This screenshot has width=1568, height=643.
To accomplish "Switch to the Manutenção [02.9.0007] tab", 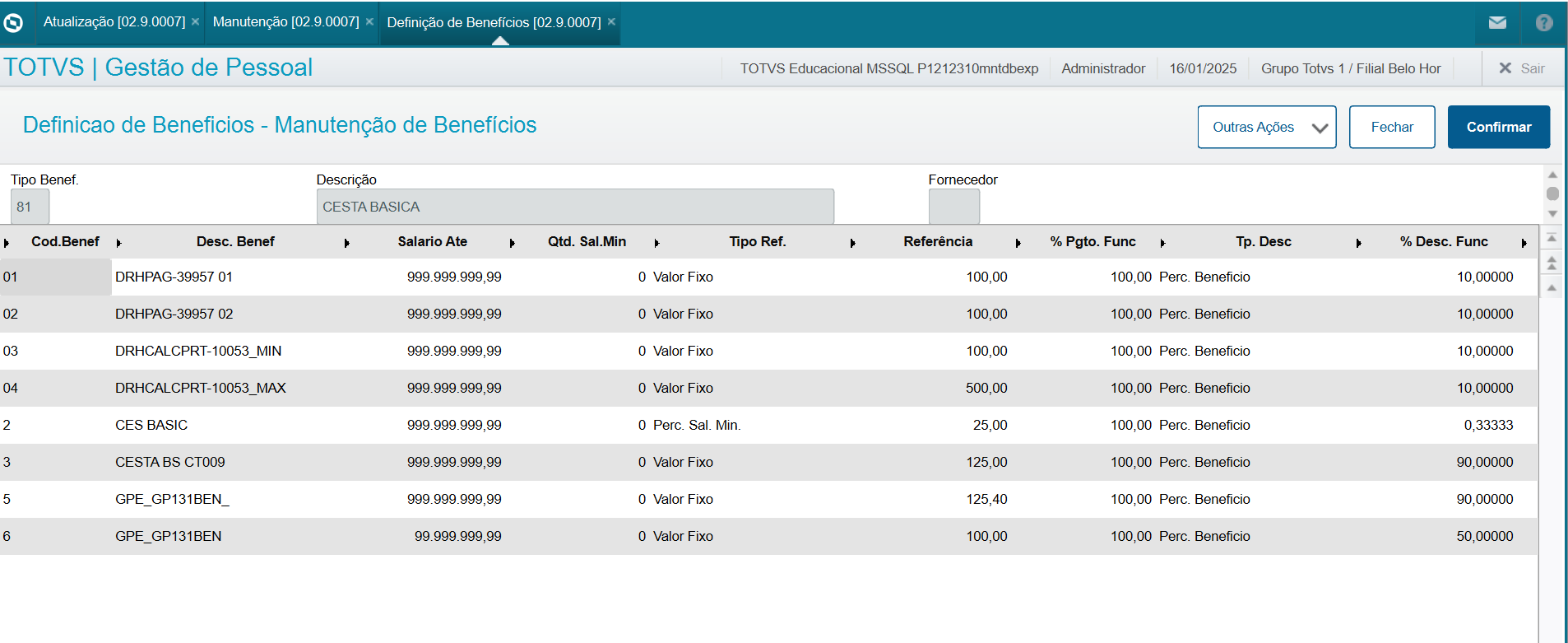I will point(285,21).
